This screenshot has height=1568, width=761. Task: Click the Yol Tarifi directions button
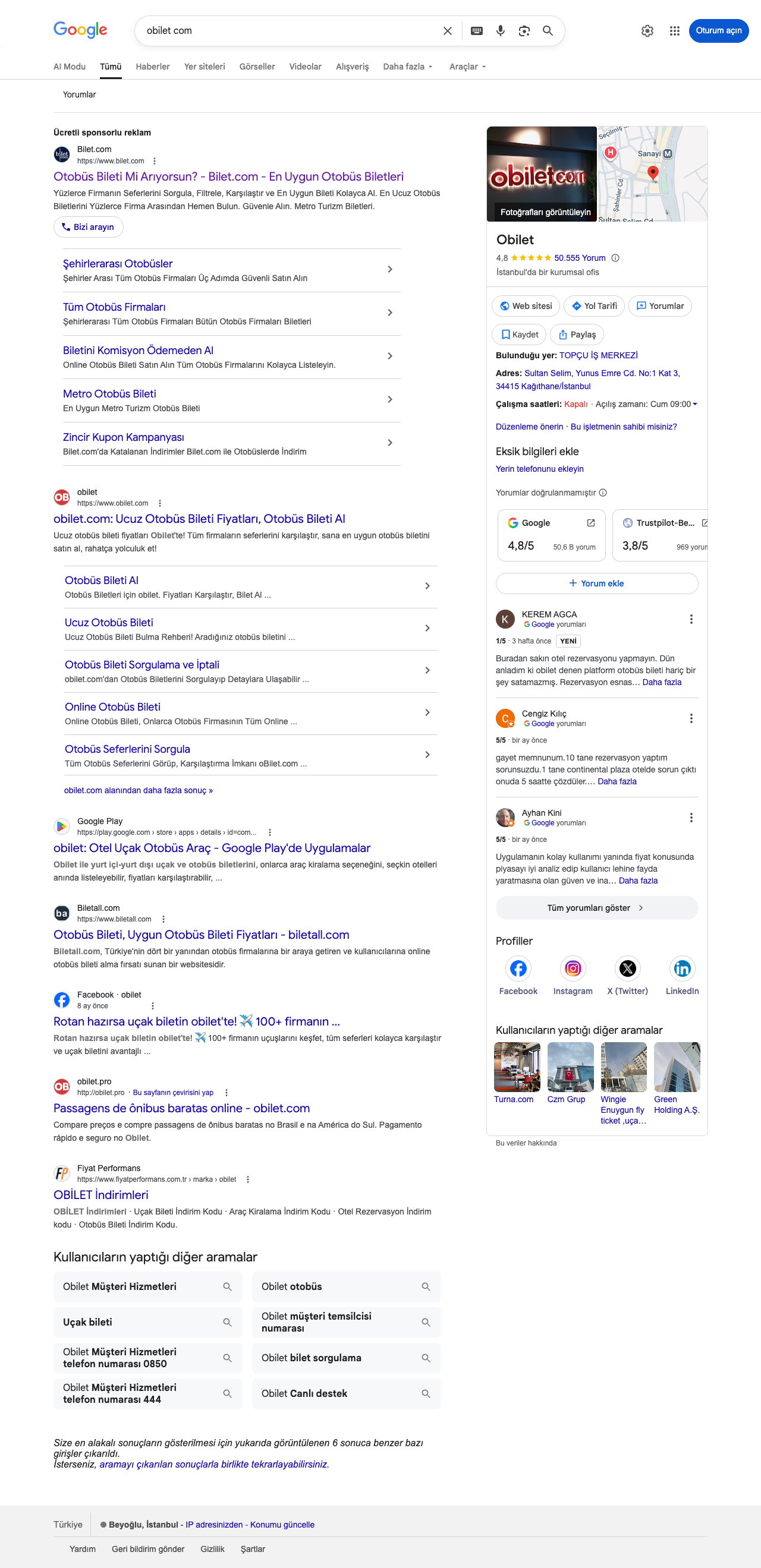coord(594,306)
